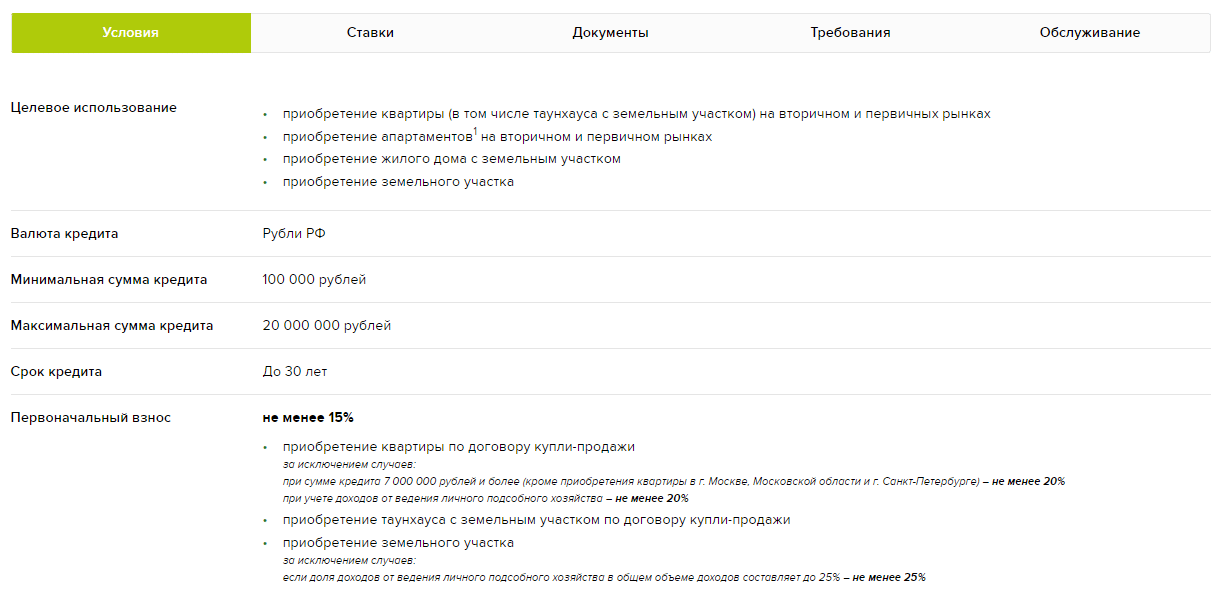Click the Рубли РФ currency value
Image resolution: width=1230 pixels, height=592 pixels.
[x=294, y=234]
